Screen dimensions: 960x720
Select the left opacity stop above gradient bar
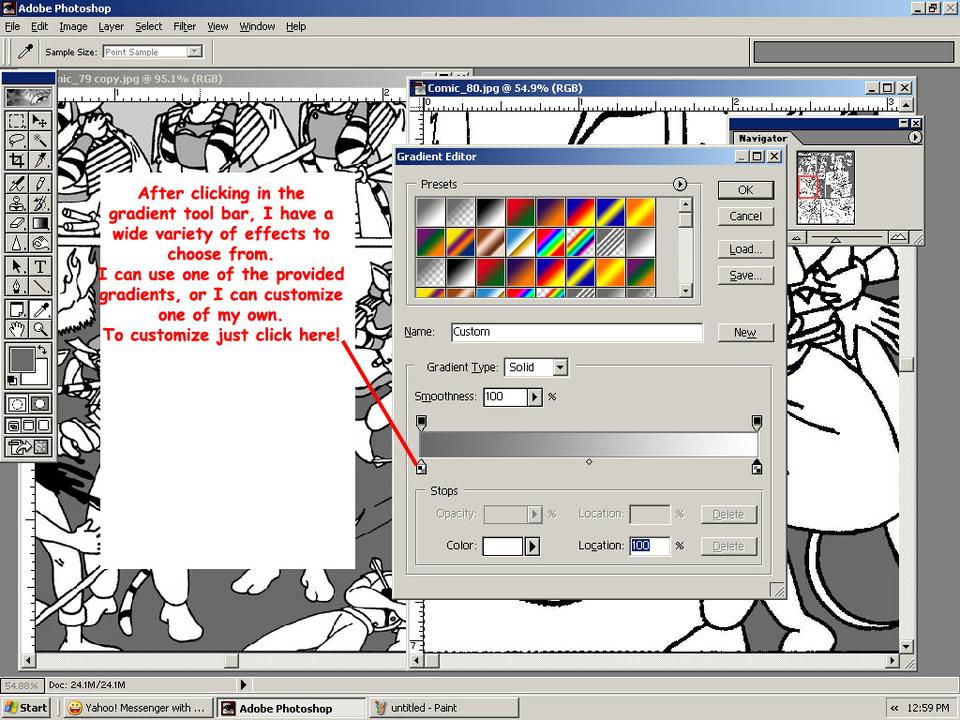coord(421,422)
